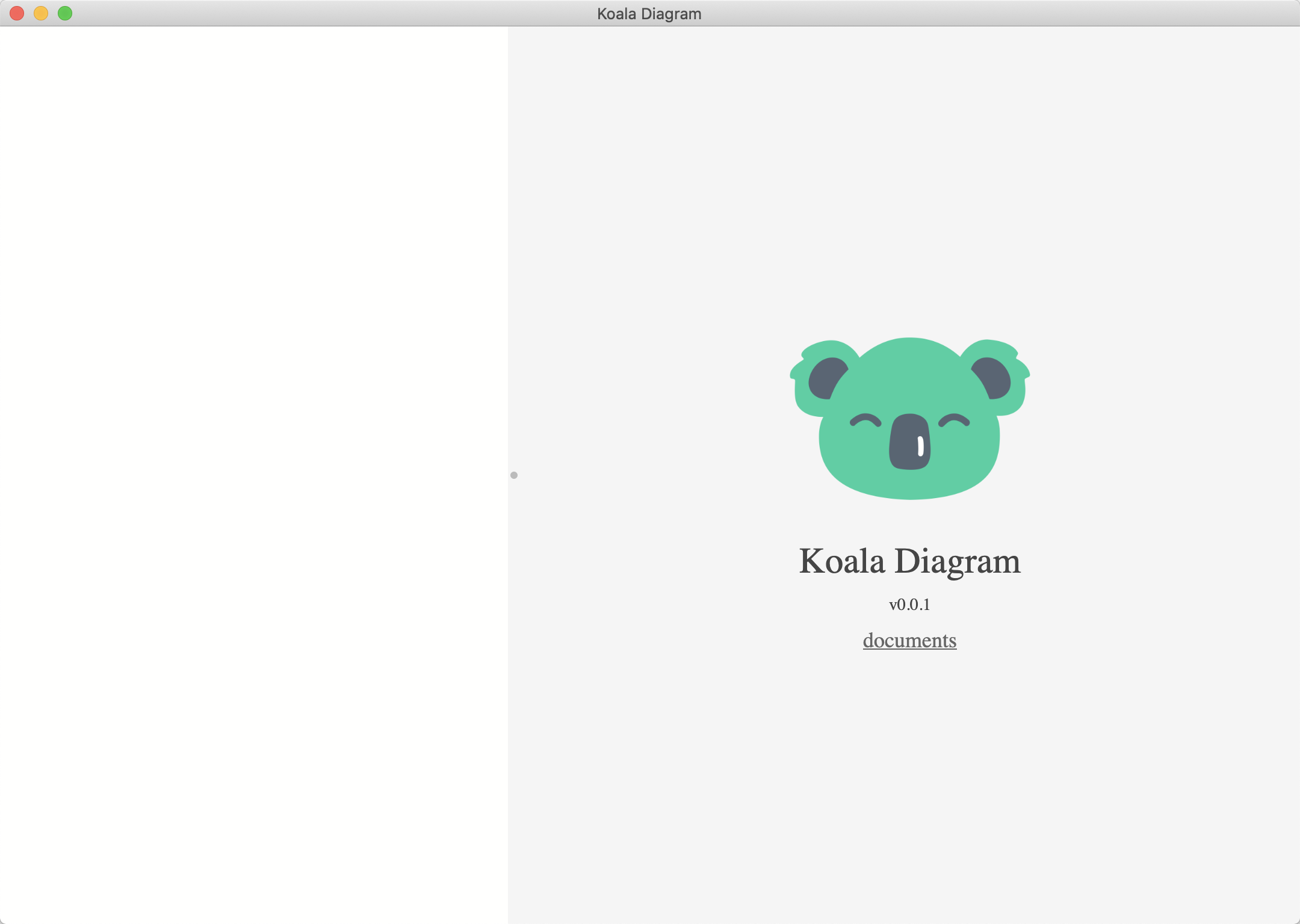Click the koala's left ear
This screenshot has width=1300, height=924.
pyautogui.click(x=825, y=378)
